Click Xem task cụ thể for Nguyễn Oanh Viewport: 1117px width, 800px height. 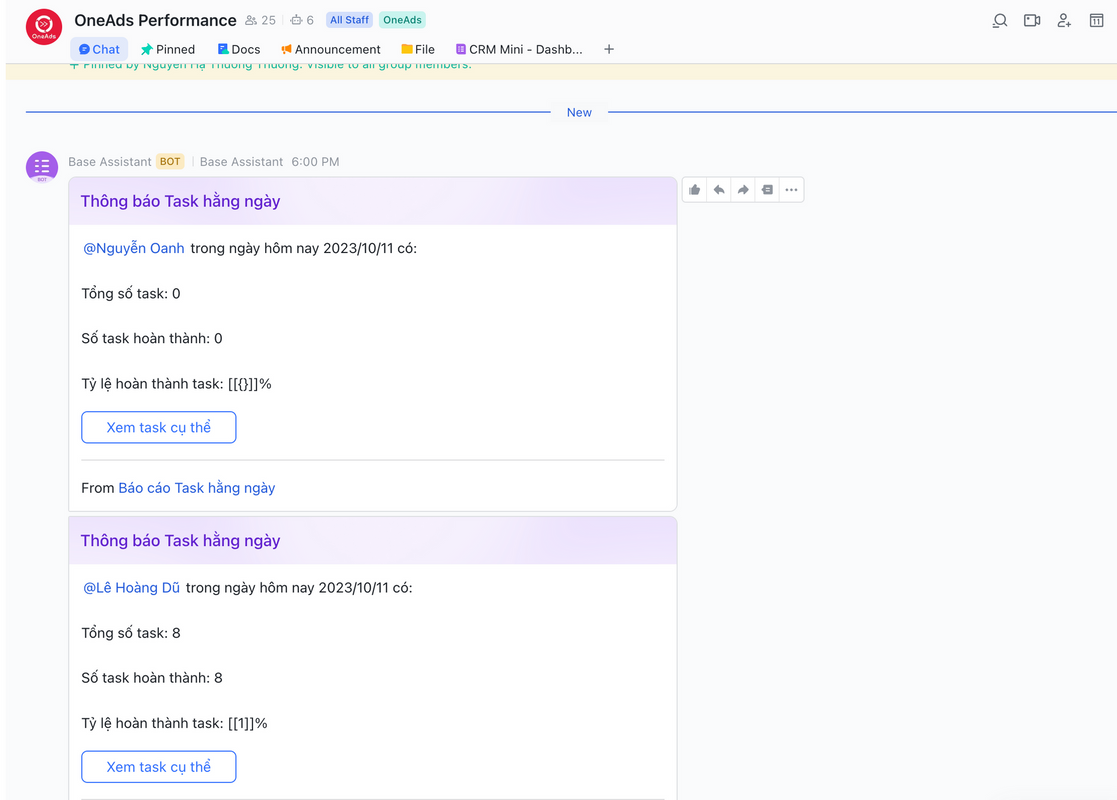pos(159,427)
